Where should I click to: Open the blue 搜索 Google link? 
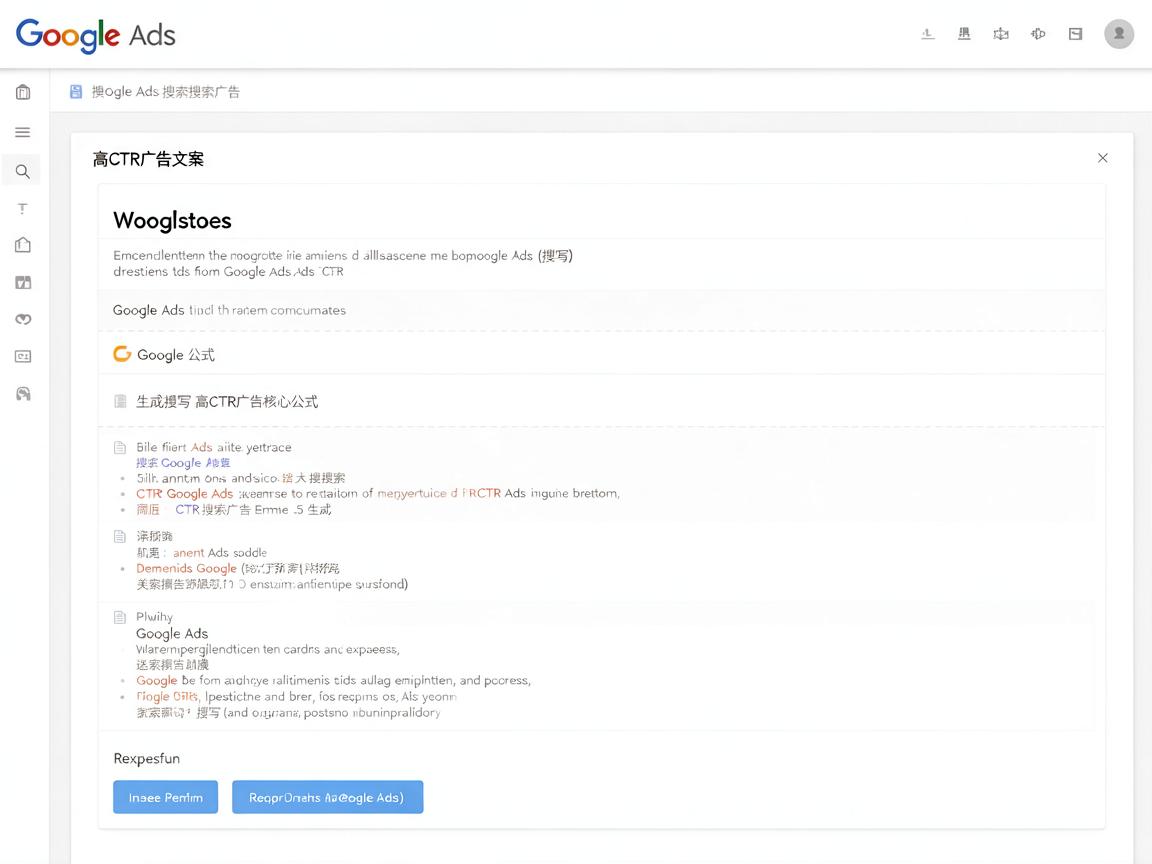tap(183, 463)
